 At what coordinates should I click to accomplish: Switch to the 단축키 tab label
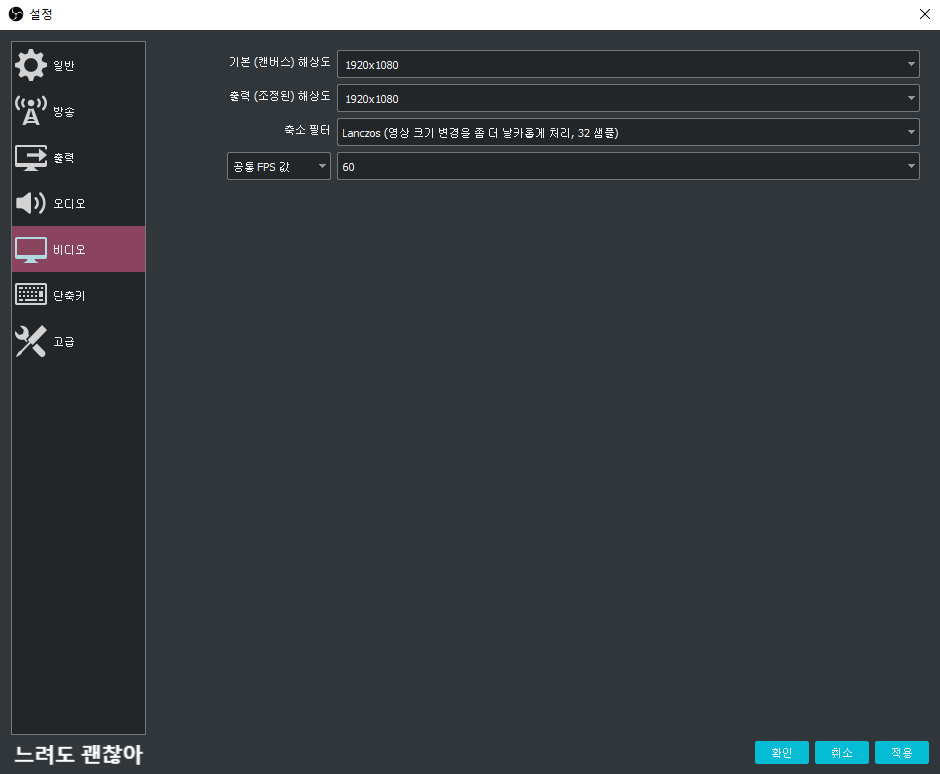coord(69,296)
